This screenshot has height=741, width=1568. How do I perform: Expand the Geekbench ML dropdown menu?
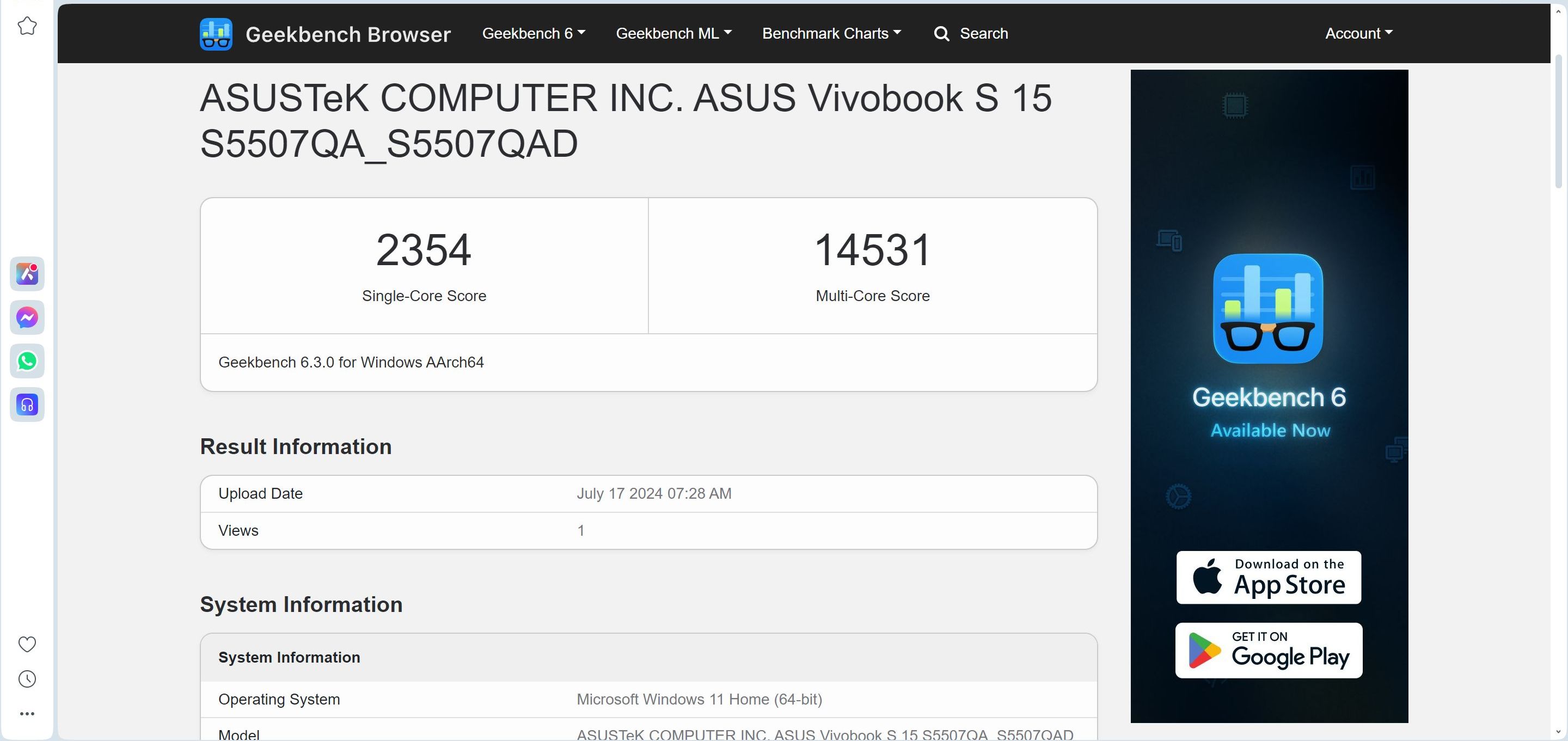[673, 34]
